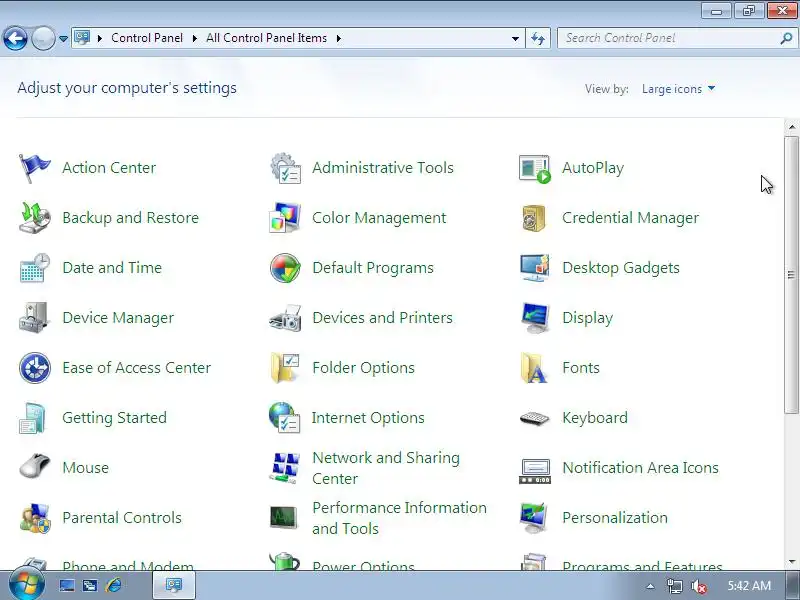Viewport: 800px width, 600px height.
Task: Open the Parental Controls icon
Action: coord(34,518)
